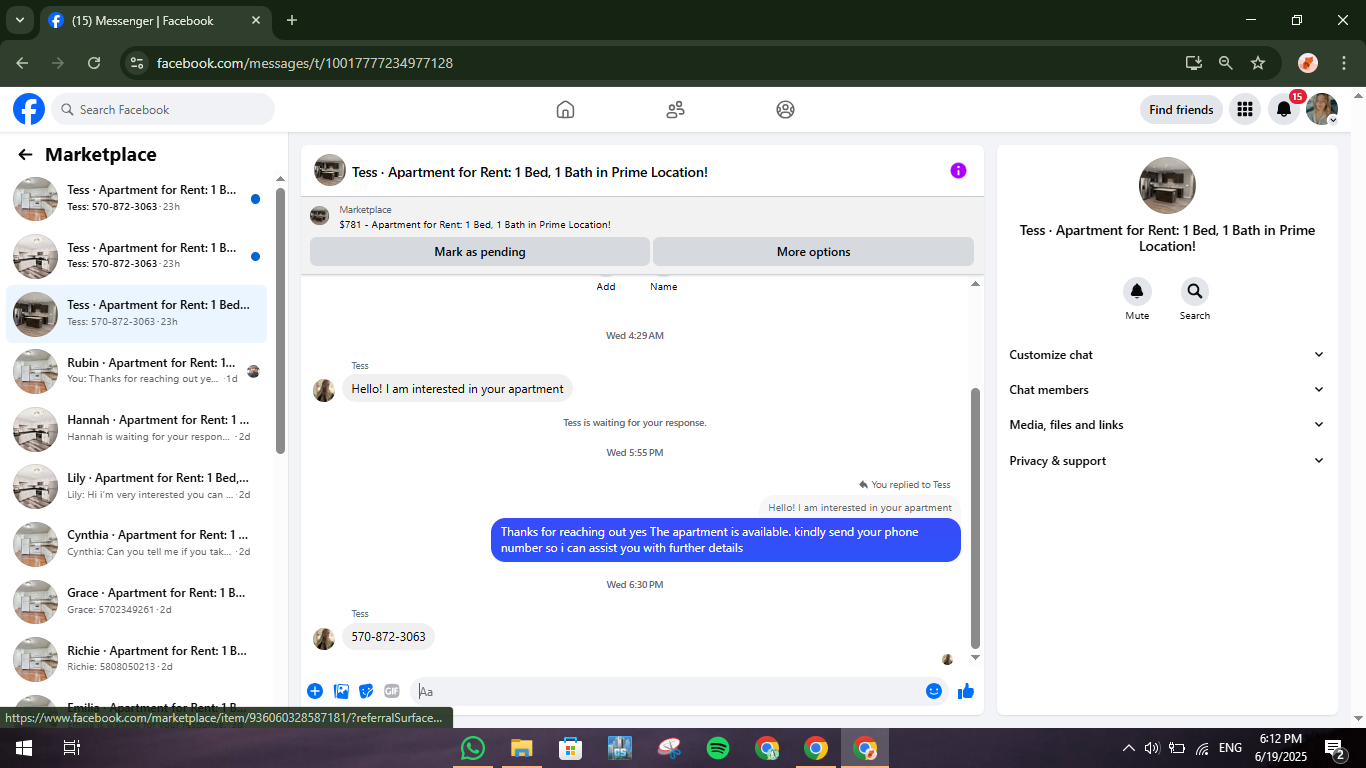Search in conversation using magnifier icon
The width and height of the screenshot is (1366, 768).
click(1194, 292)
